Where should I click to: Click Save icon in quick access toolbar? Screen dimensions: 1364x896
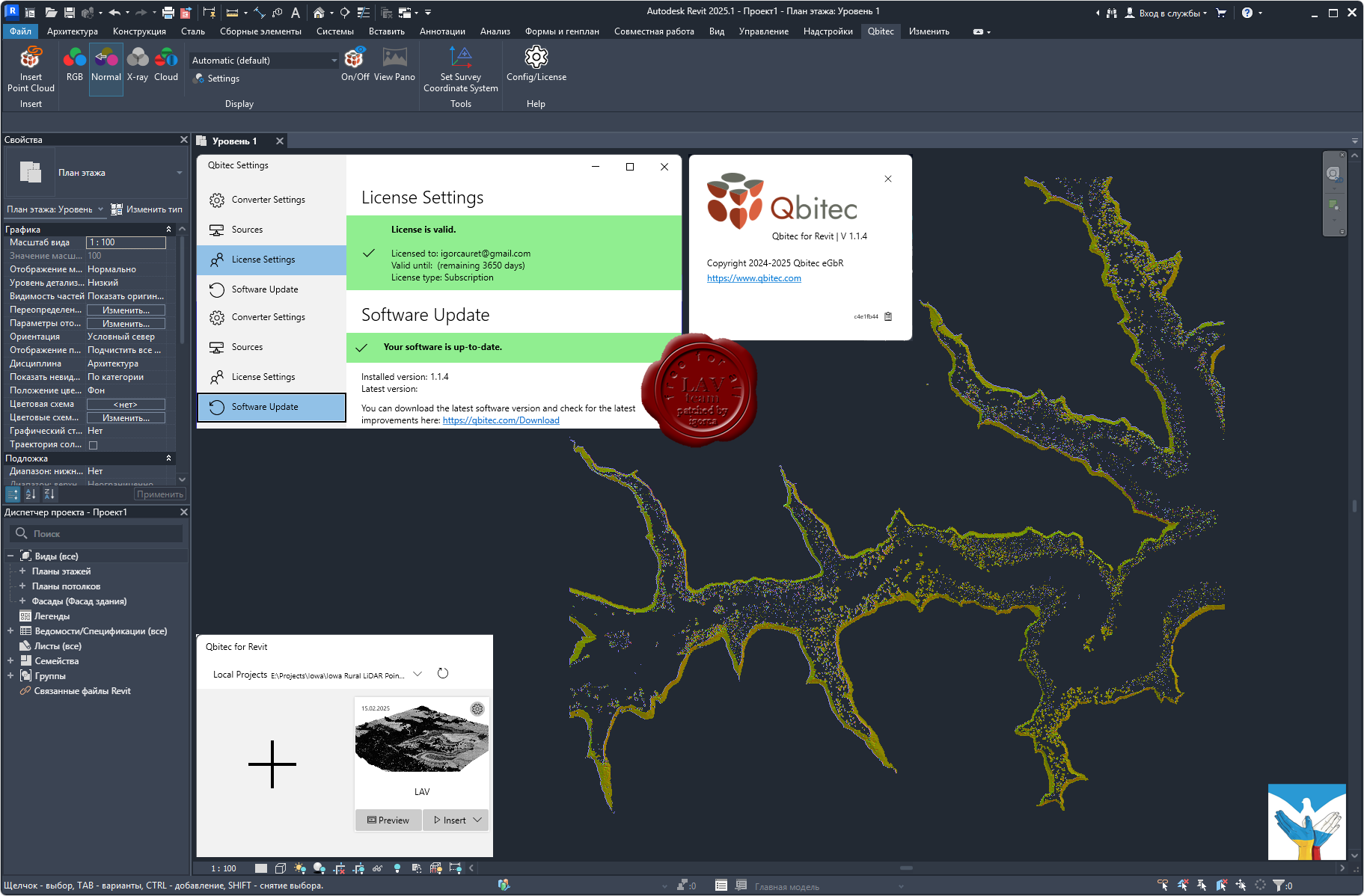[69, 13]
